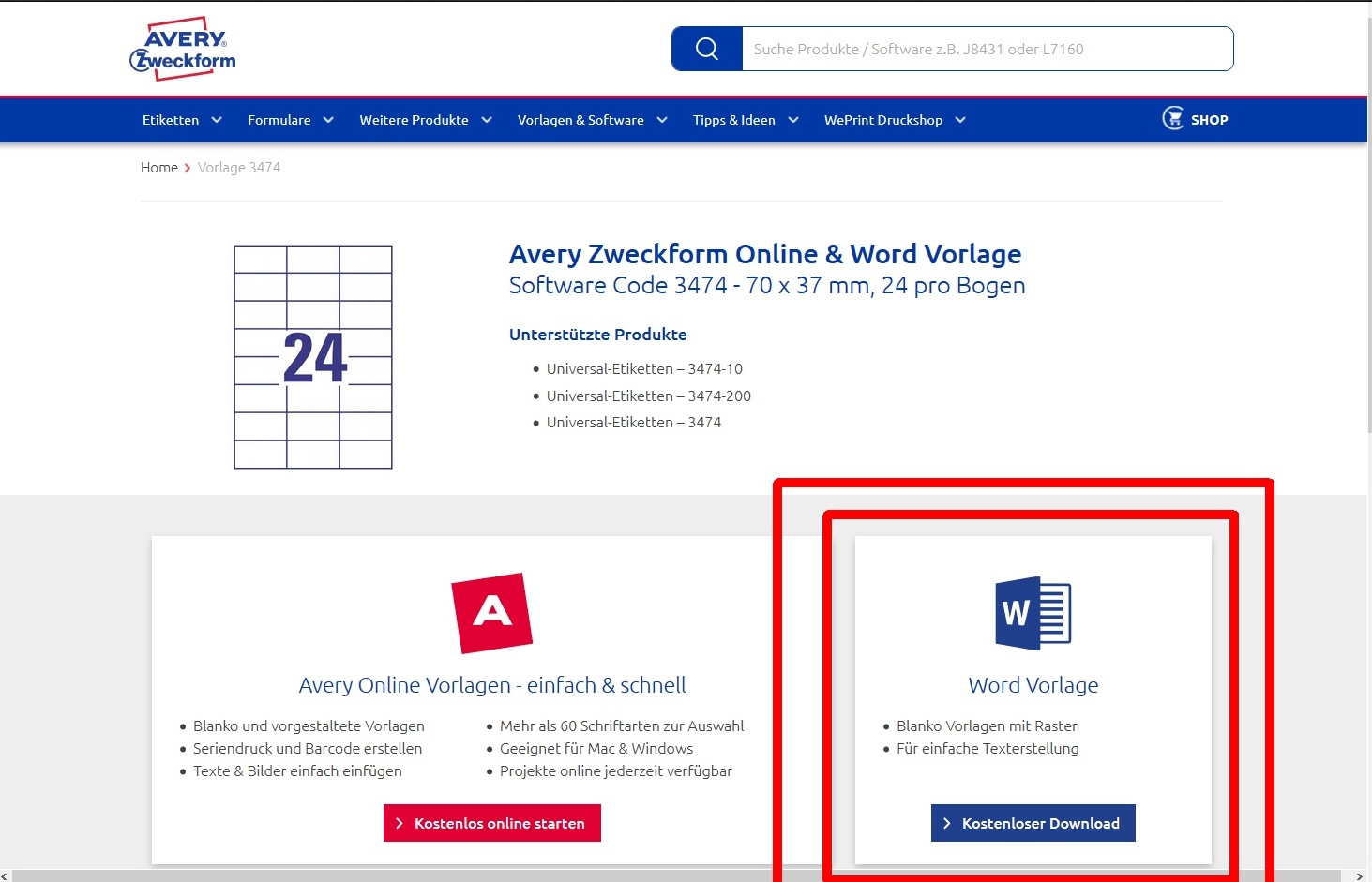Go to the Home breadcrumb
This screenshot has width=1372, height=882.
(x=159, y=168)
